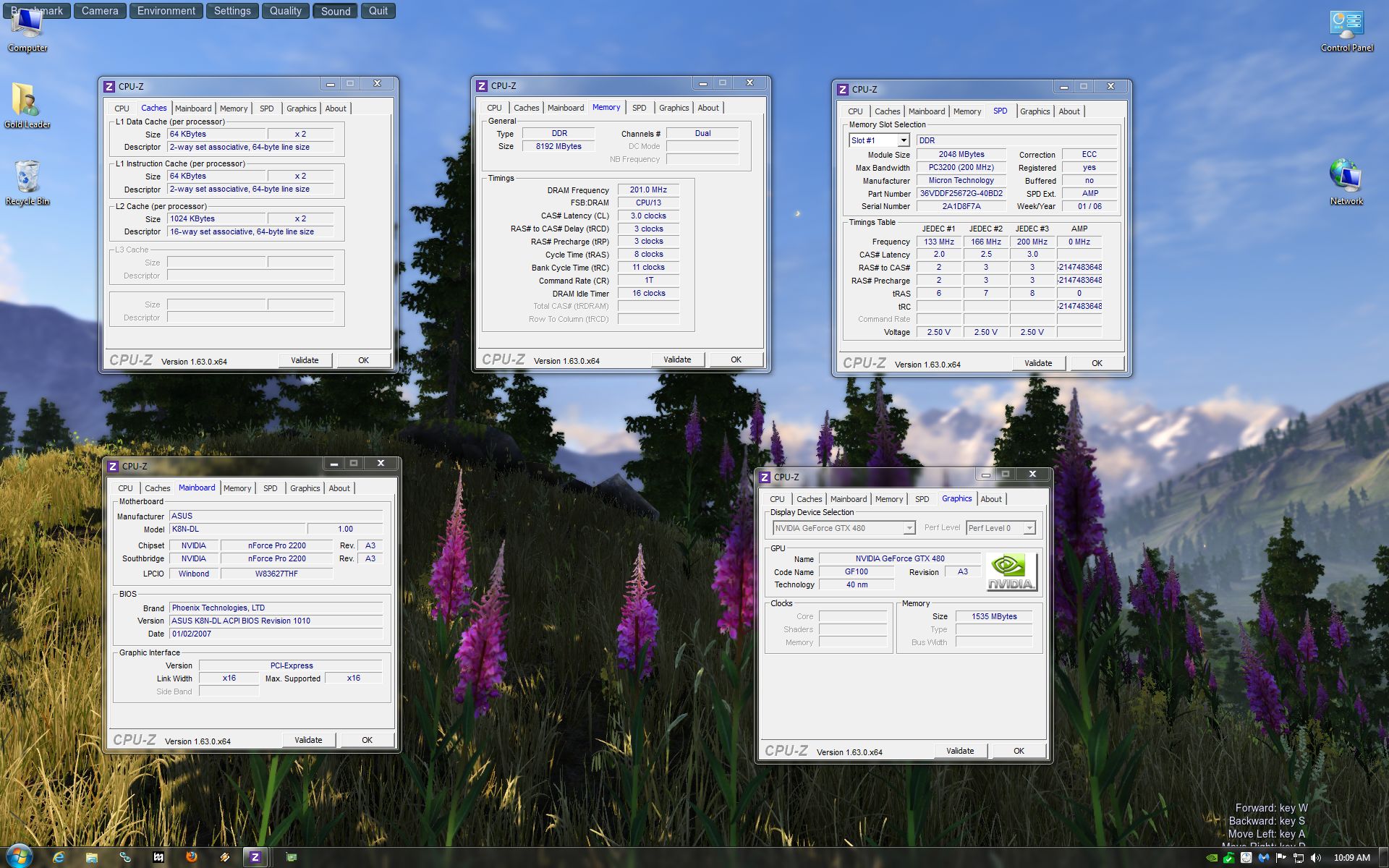The height and width of the screenshot is (868, 1389).
Task: Launch Firefox from the taskbar
Action: 191,857
